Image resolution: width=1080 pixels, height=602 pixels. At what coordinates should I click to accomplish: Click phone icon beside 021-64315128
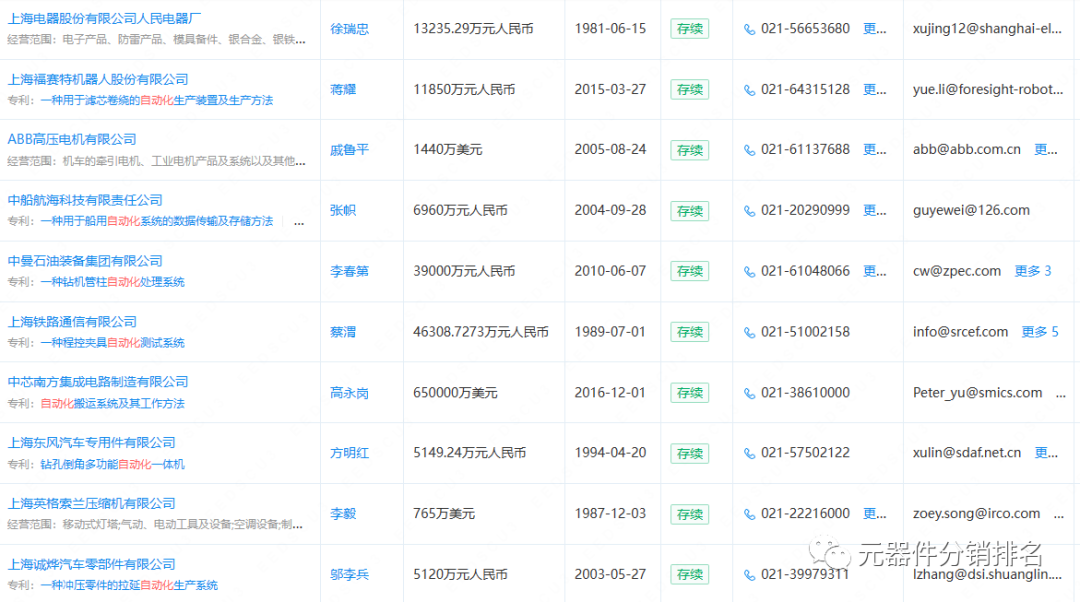[x=749, y=90]
